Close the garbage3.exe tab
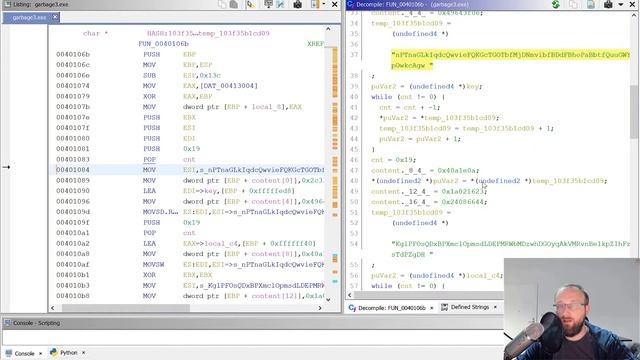The image size is (640, 360). point(55,17)
